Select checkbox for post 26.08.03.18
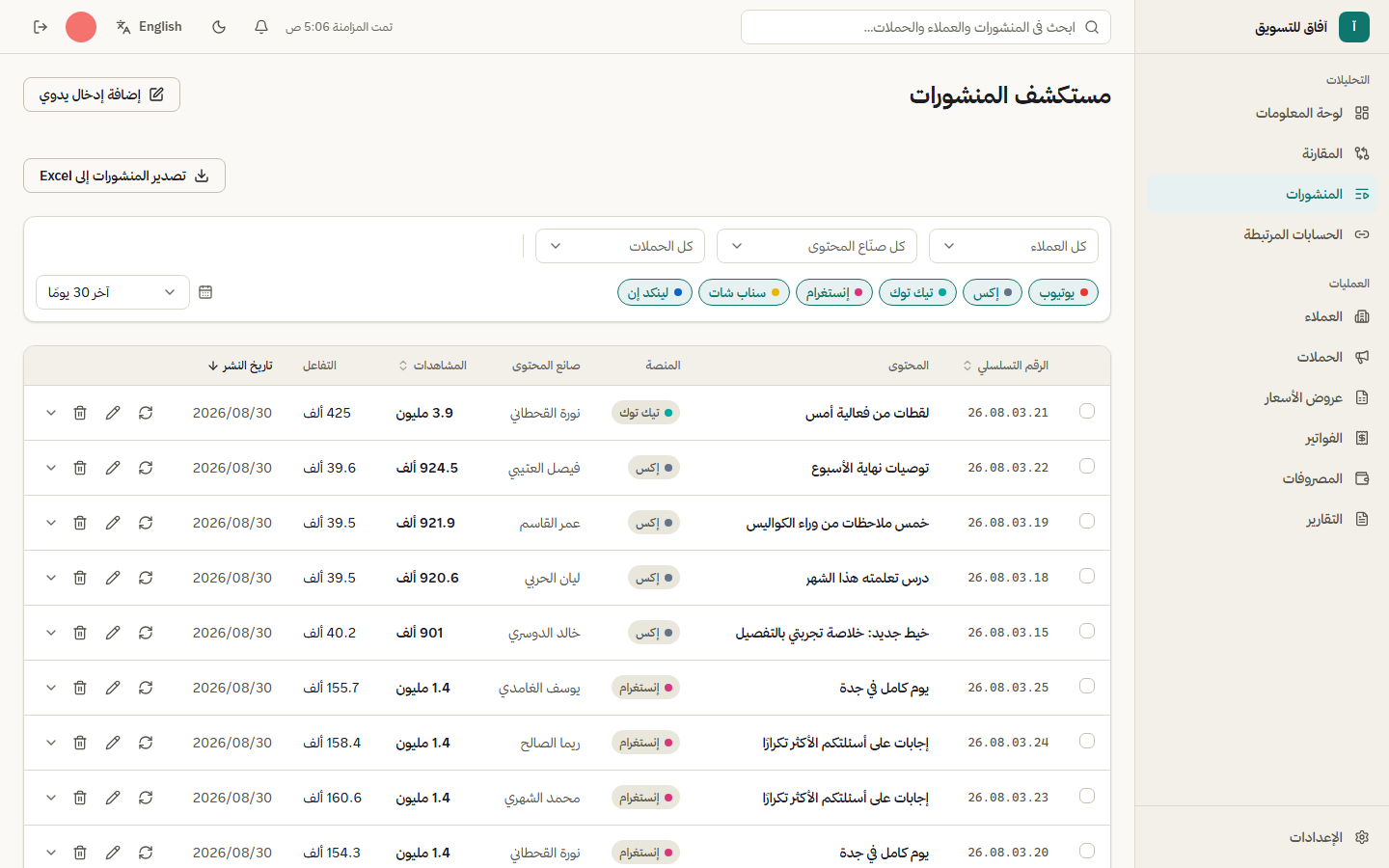The width and height of the screenshot is (1389, 868). coord(1087,576)
